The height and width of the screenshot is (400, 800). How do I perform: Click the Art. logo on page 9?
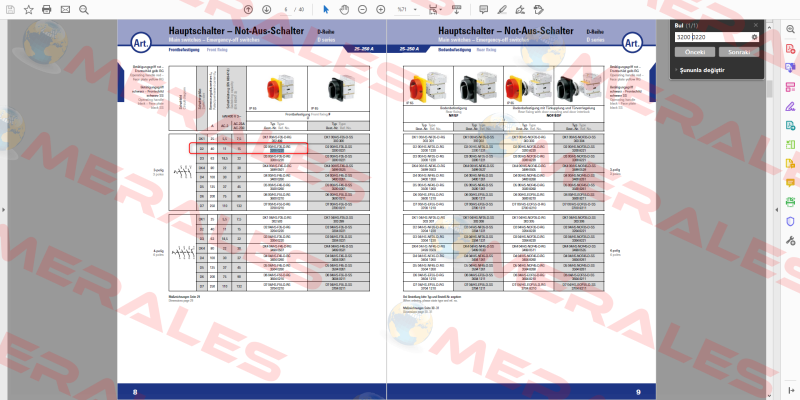(632, 44)
